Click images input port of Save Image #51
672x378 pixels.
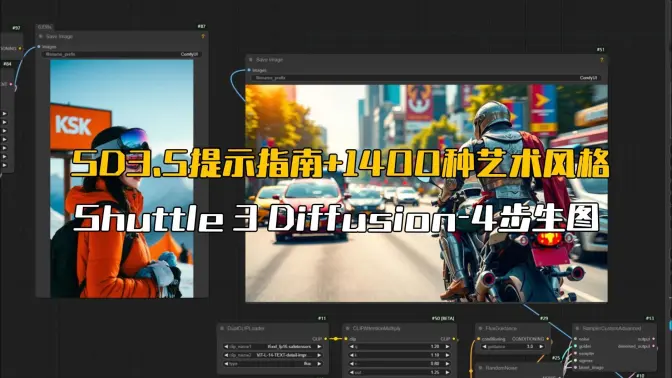coord(249,70)
